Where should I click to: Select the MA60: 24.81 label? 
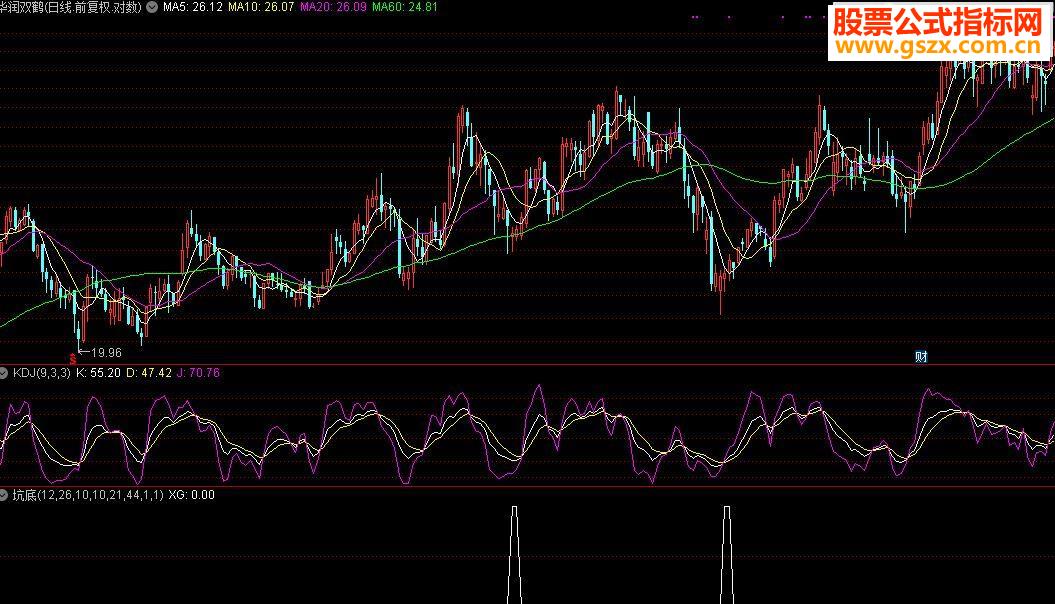(405, 7)
